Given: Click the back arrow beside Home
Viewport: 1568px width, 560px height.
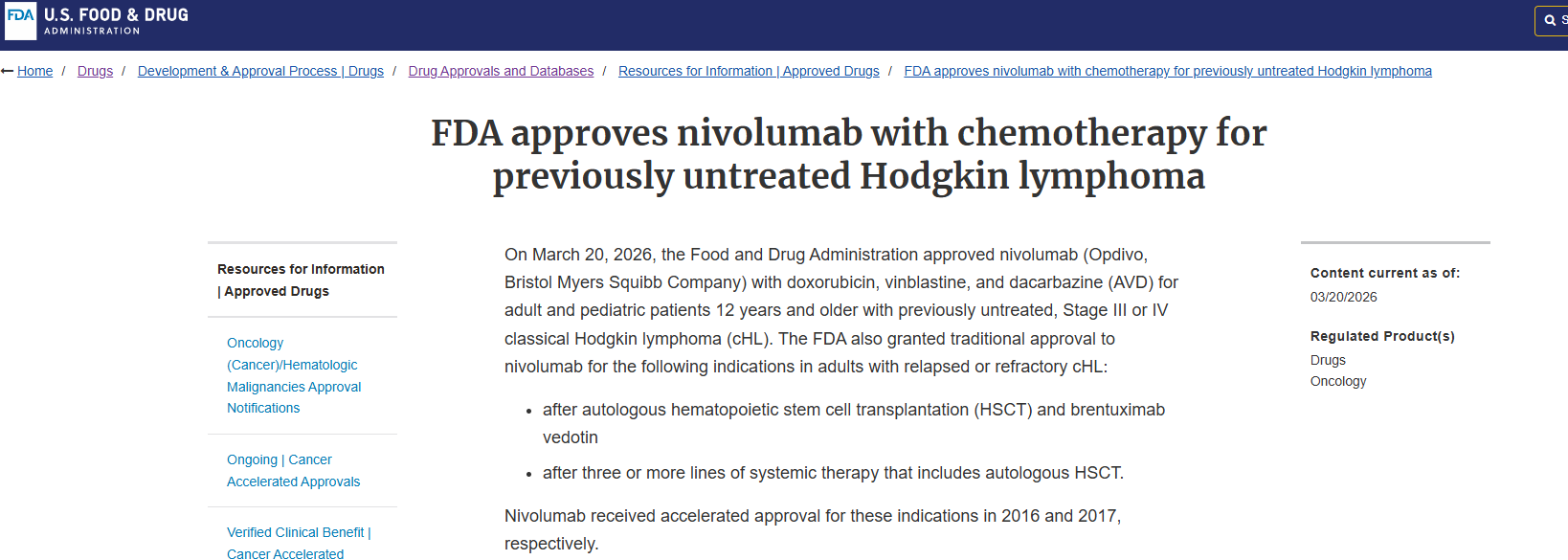Looking at the screenshot, I should [x=8, y=72].
